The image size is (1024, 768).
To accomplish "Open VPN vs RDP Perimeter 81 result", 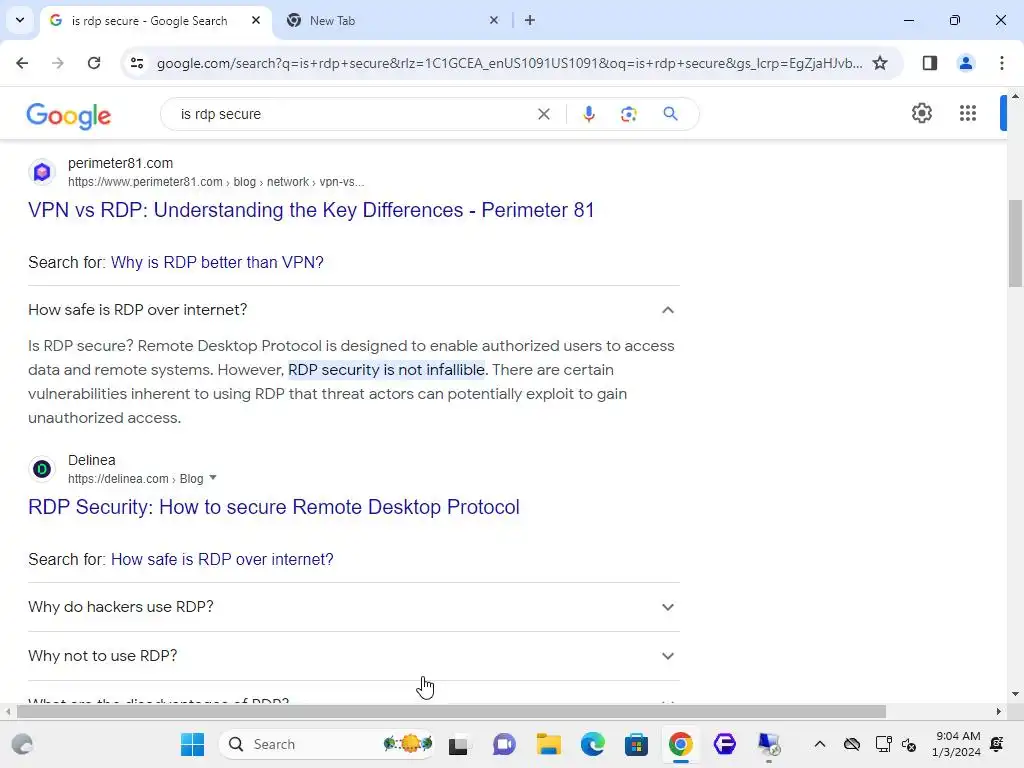I will click(311, 210).
